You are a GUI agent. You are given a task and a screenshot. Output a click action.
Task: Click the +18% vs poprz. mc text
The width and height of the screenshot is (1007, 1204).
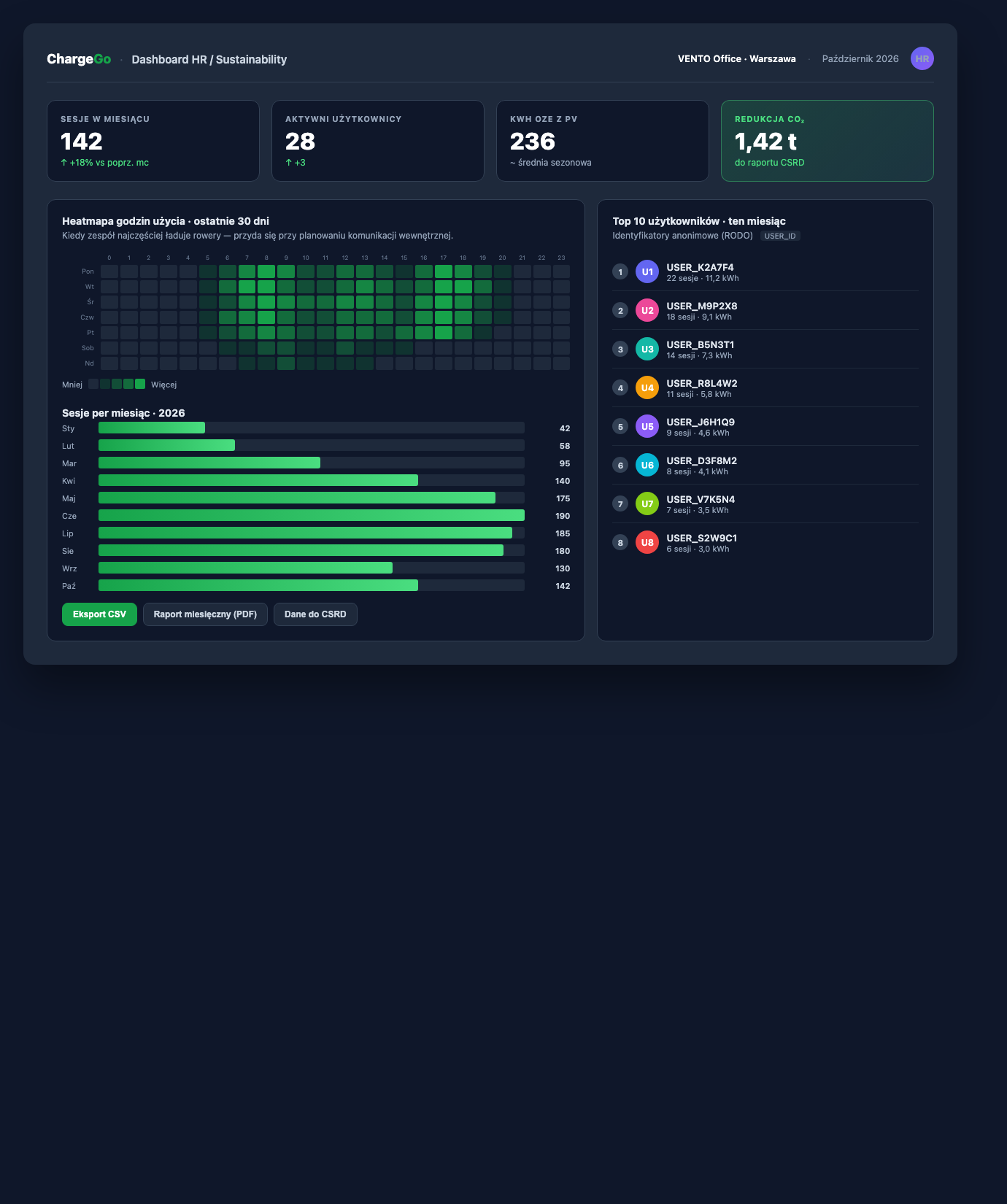click(104, 163)
